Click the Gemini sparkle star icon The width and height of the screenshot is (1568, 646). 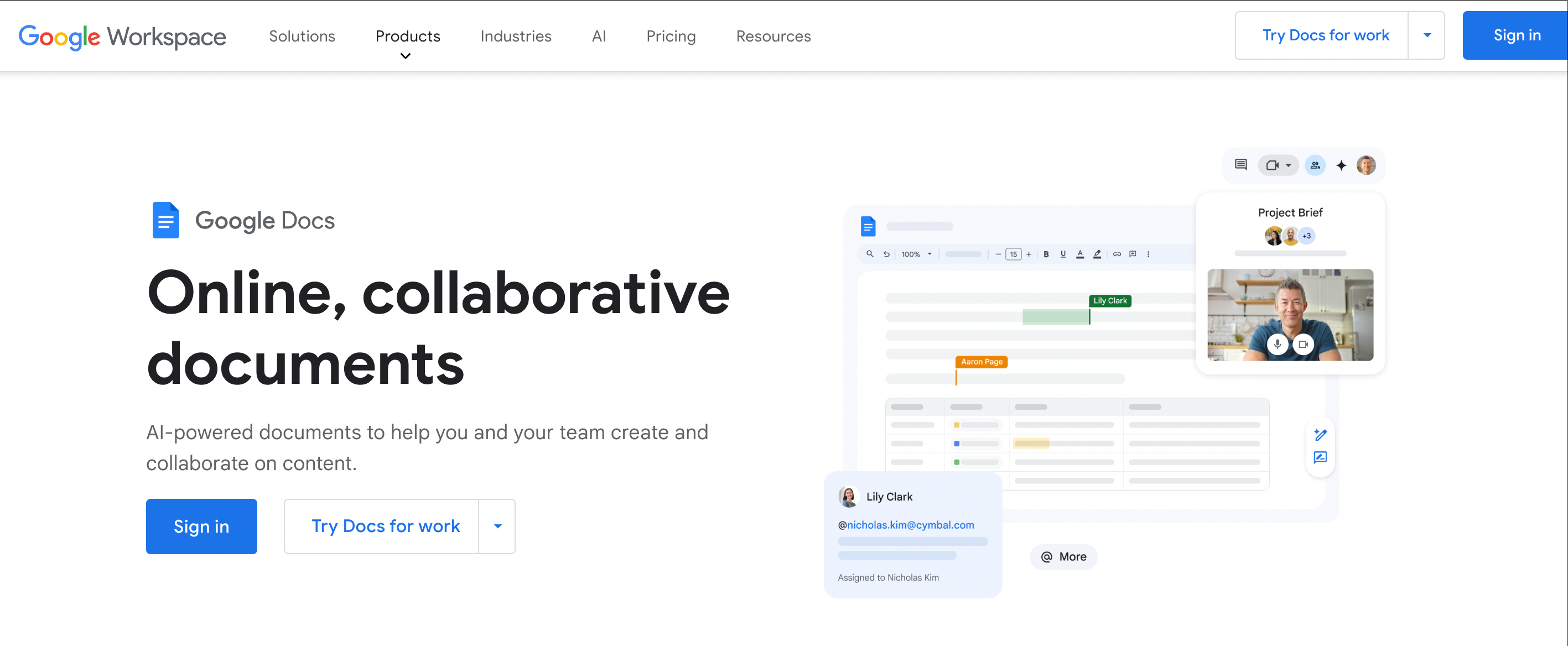tap(1341, 165)
